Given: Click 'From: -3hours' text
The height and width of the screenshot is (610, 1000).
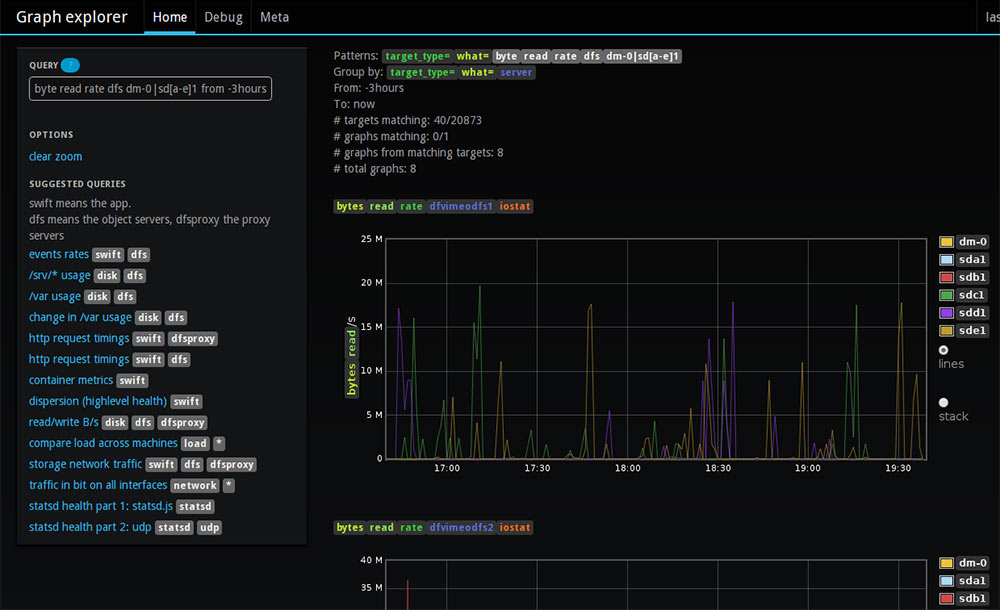Looking at the screenshot, I should [x=369, y=88].
